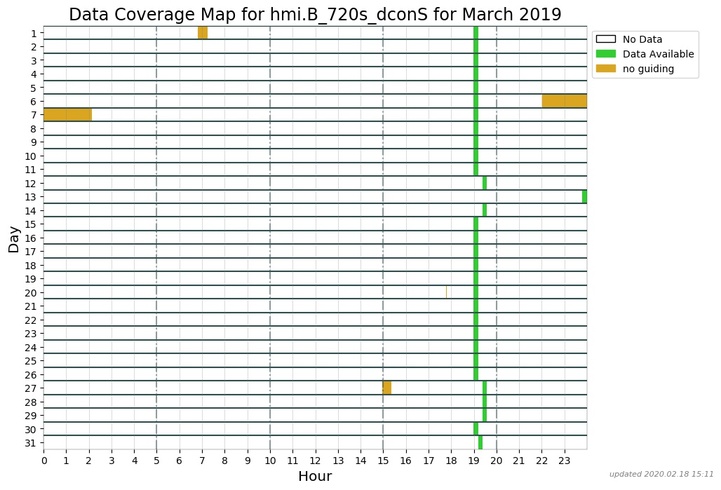
Task: Click the 'Hour' x-axis label
Action: [315, 477]
